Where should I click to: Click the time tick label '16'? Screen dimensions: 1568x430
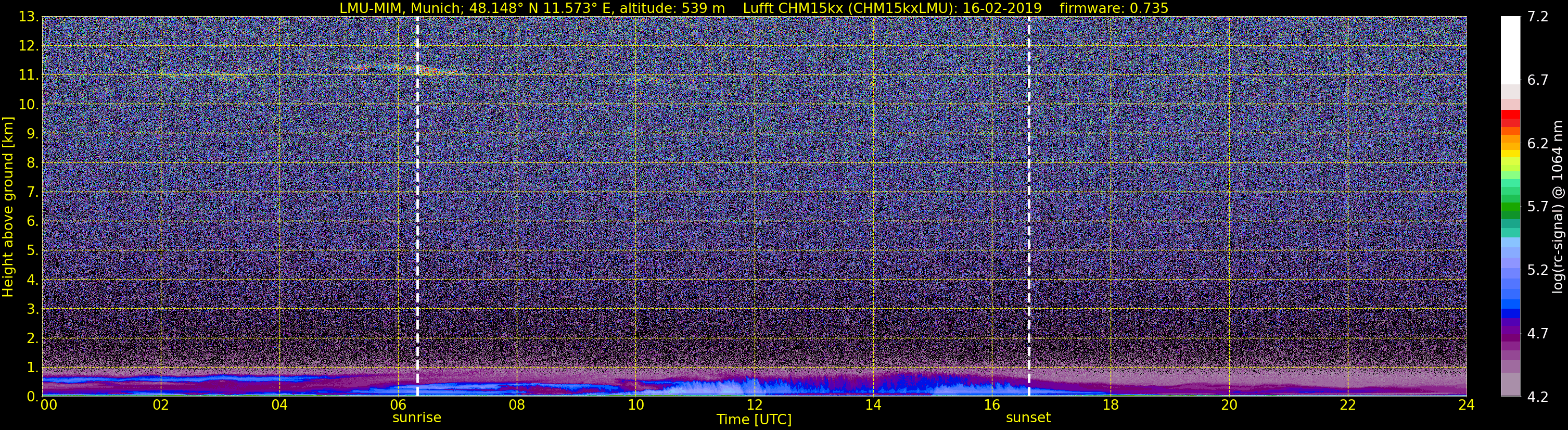coord(991,405)
